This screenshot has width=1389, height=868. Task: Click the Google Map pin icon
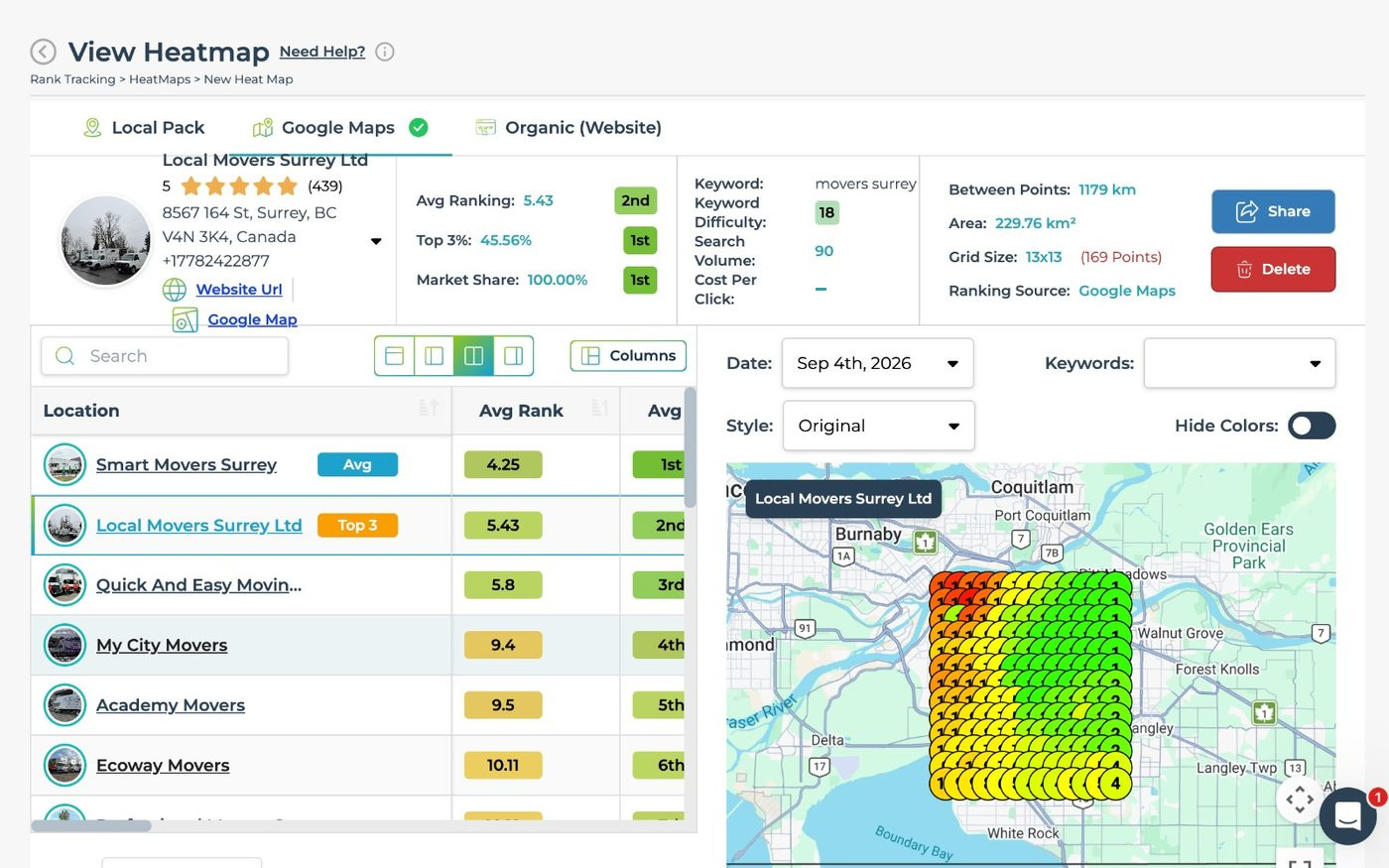tap(185, 319)
